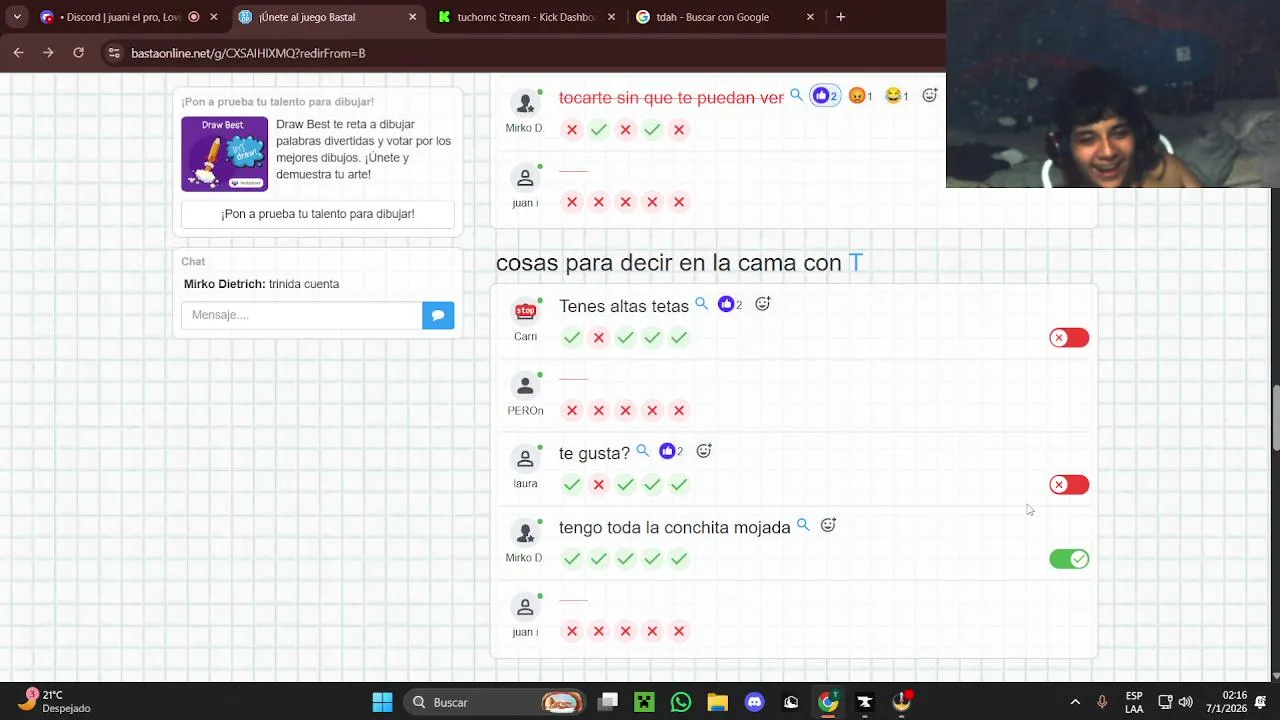The width and height of the screenshot is (1280, 720).
Task: Click thumbs-up reaction on "tocarte sin que te puedan ver"
Action: 825,96
